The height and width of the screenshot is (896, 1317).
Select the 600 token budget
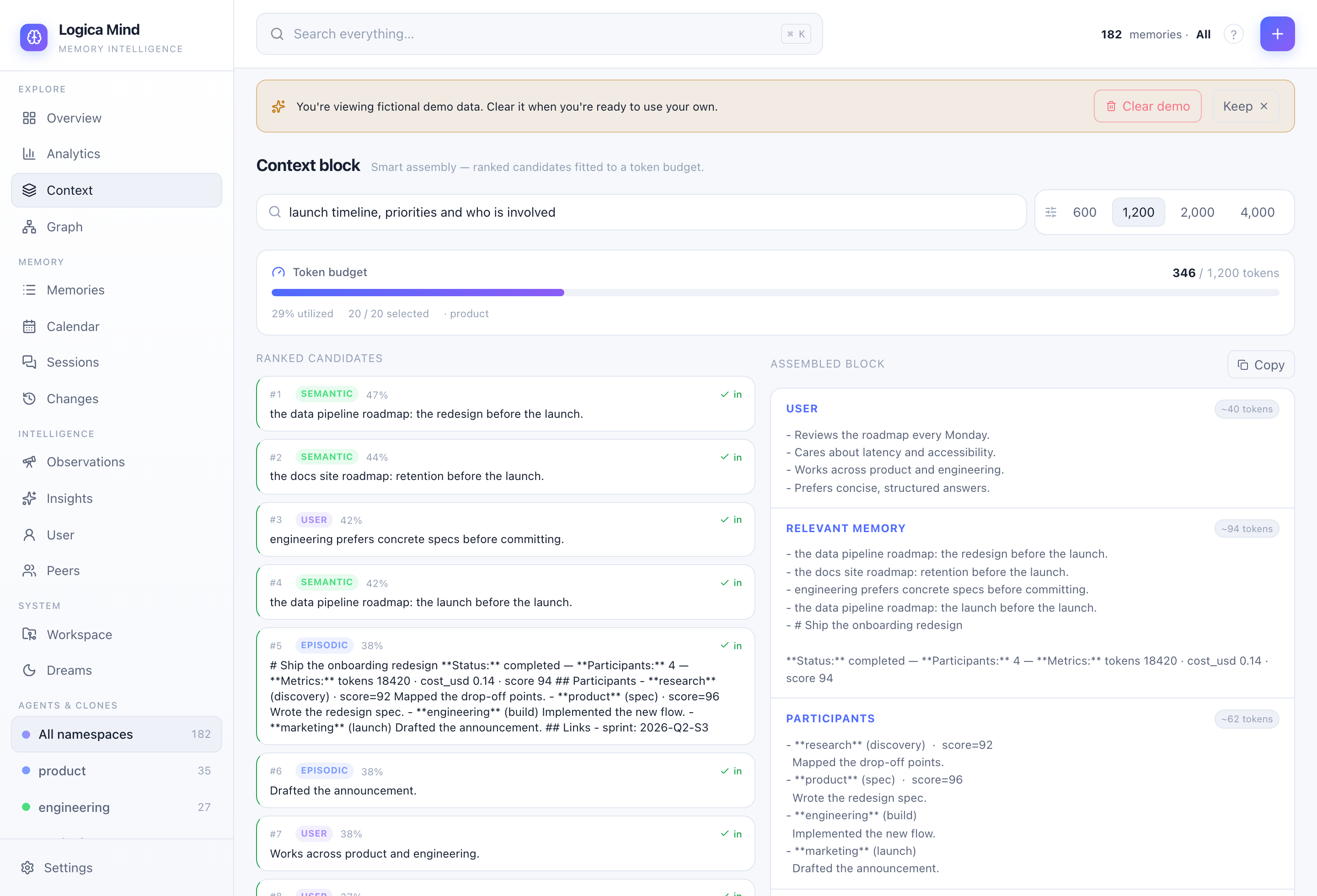(x=1085, y=213)
